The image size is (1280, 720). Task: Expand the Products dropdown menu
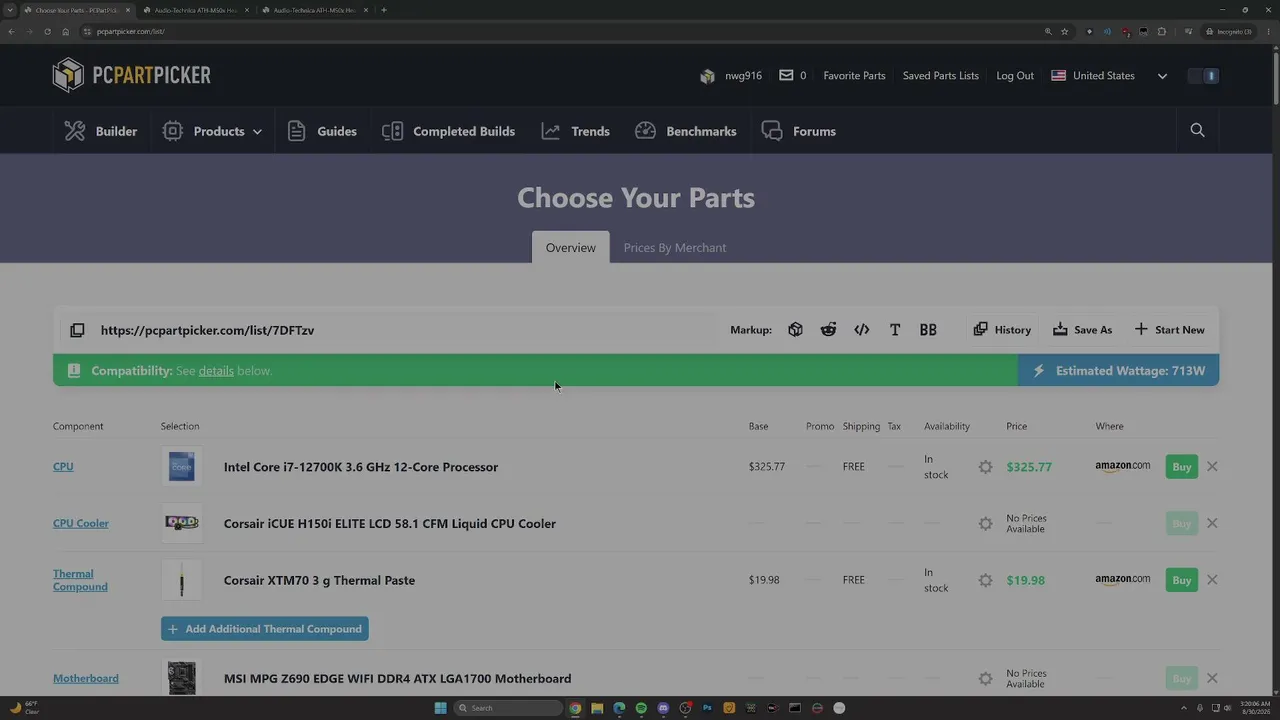coord(212,131)
